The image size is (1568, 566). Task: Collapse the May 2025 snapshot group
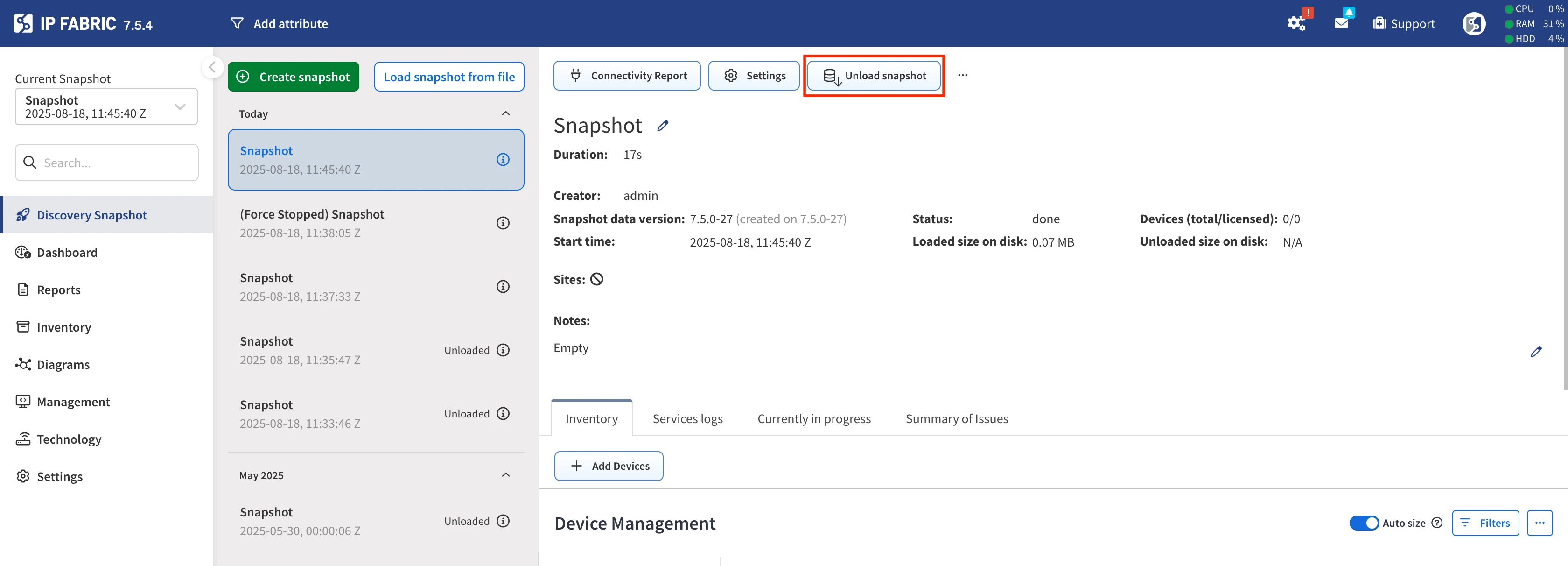(x=505, y=474)
